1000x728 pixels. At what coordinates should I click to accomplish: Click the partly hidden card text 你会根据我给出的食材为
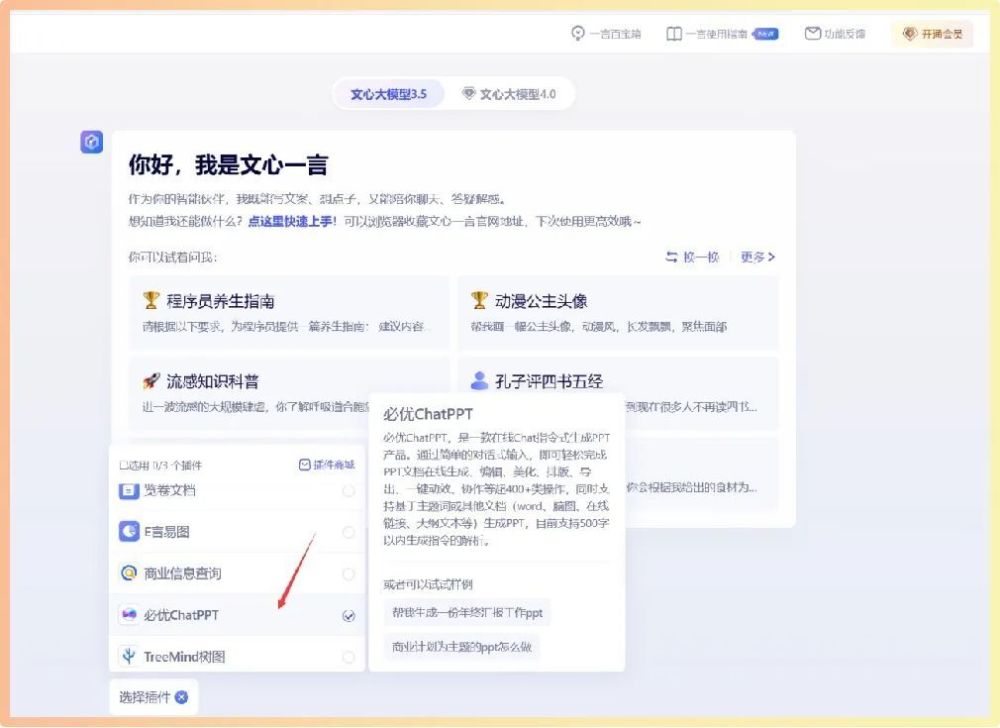(x=691, y=487)
